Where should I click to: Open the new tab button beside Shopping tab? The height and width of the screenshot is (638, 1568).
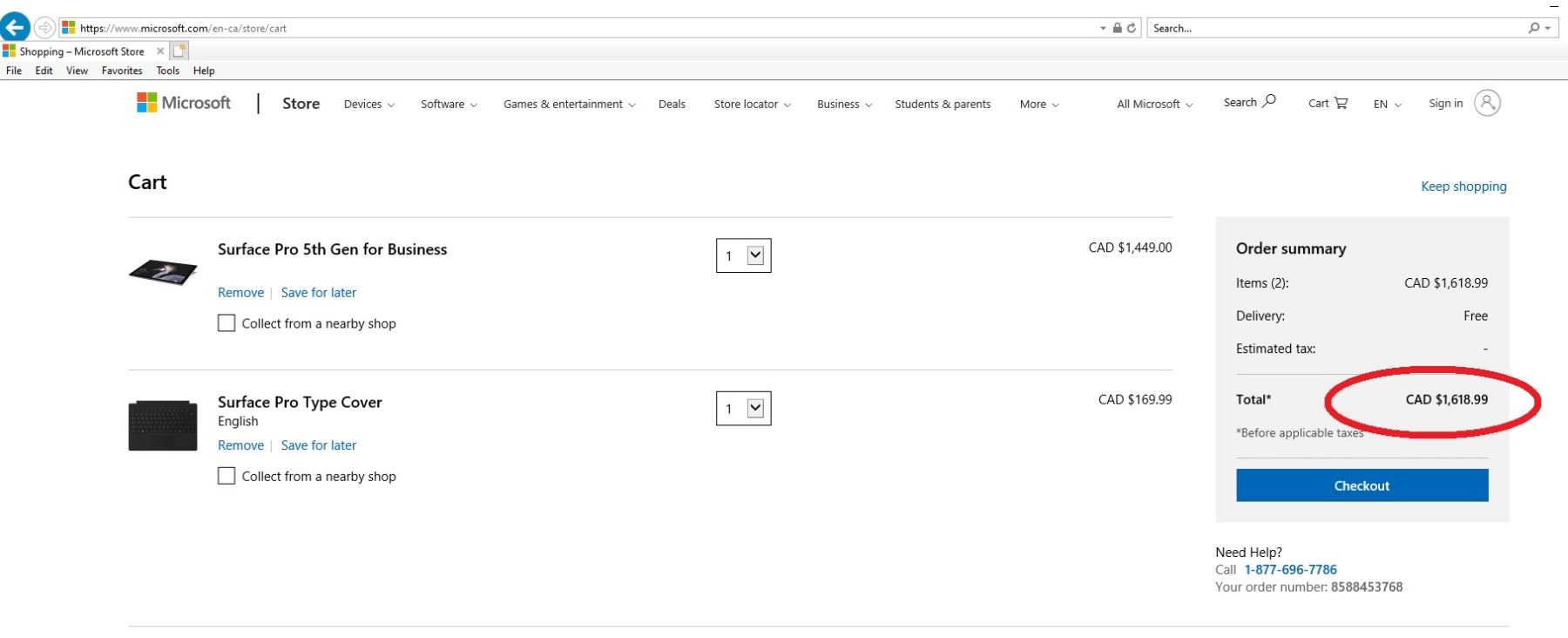[x=179, y=51]
